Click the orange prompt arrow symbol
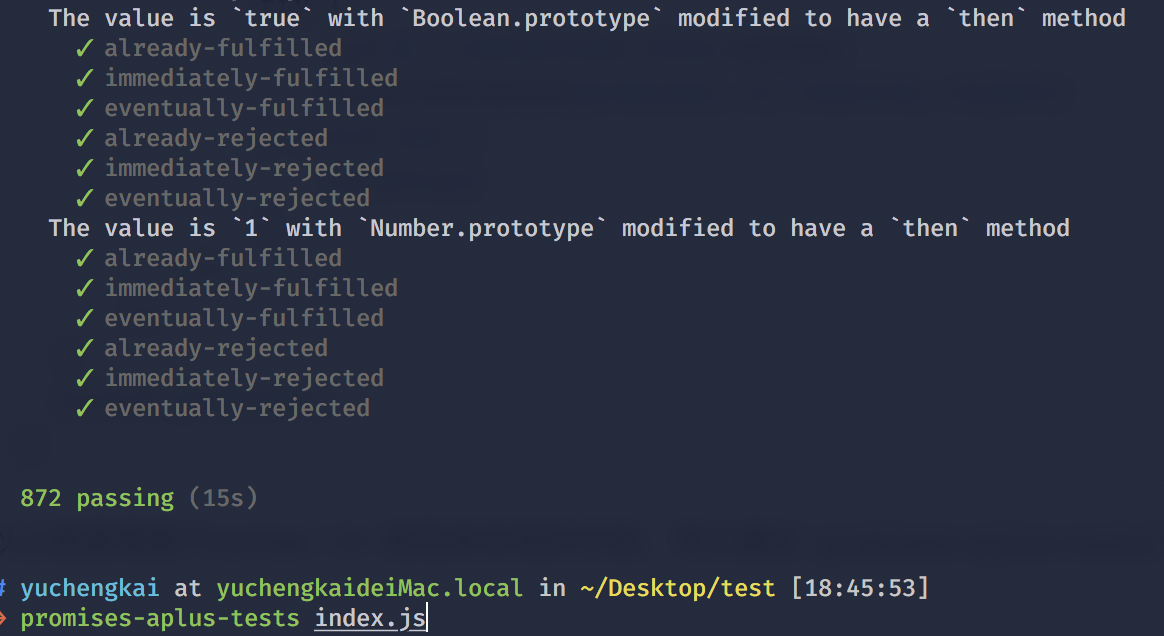Screen dimensions: 1164x636 click(3, 617)
